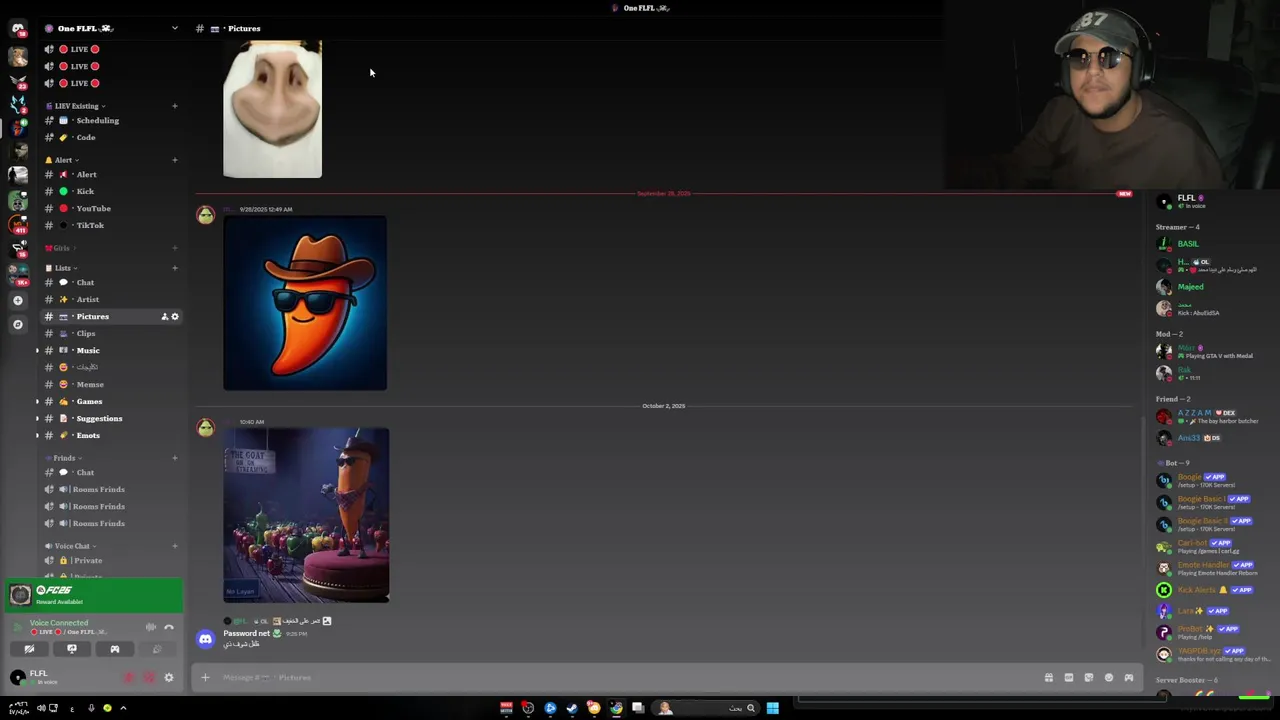Image resolution: width=1280 pixels, height=720 pixels.
Task: Expand the Girls category
Action: click(60, 248)
